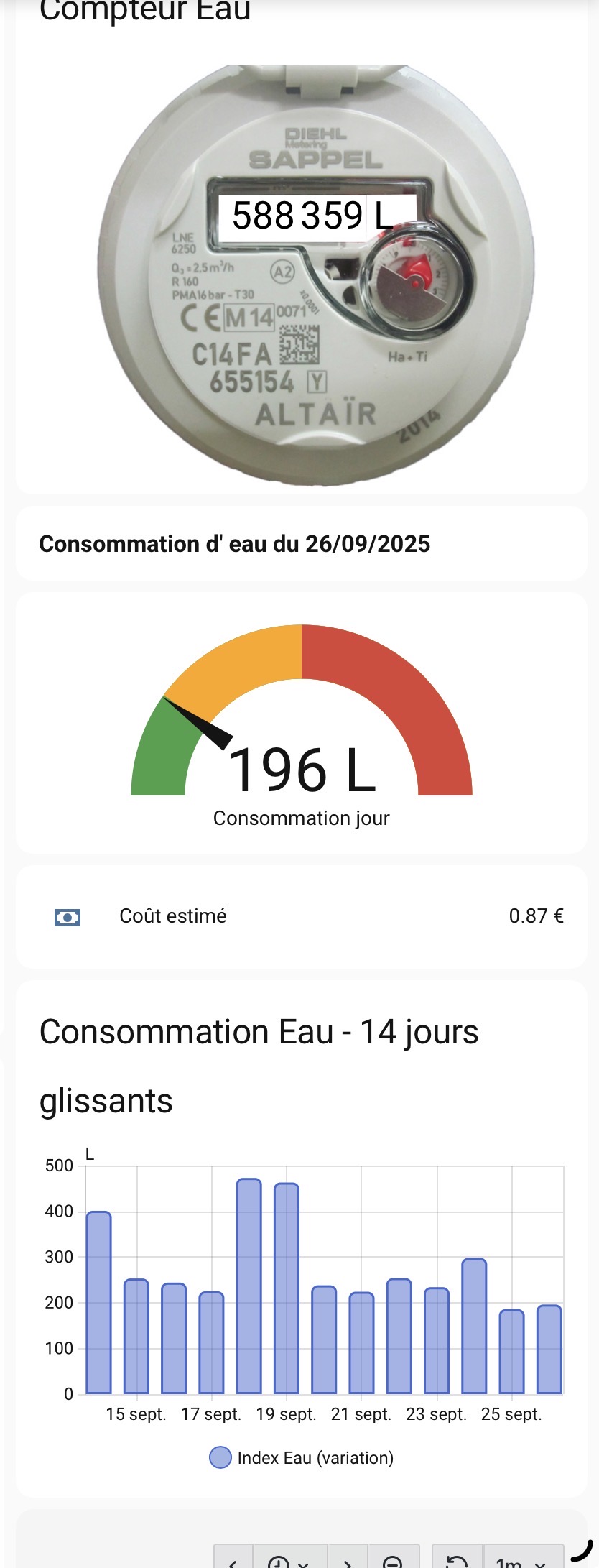Click the refresh chart icon
The width and height of the screenshot is (599, 1568).
pos(457,1561)
